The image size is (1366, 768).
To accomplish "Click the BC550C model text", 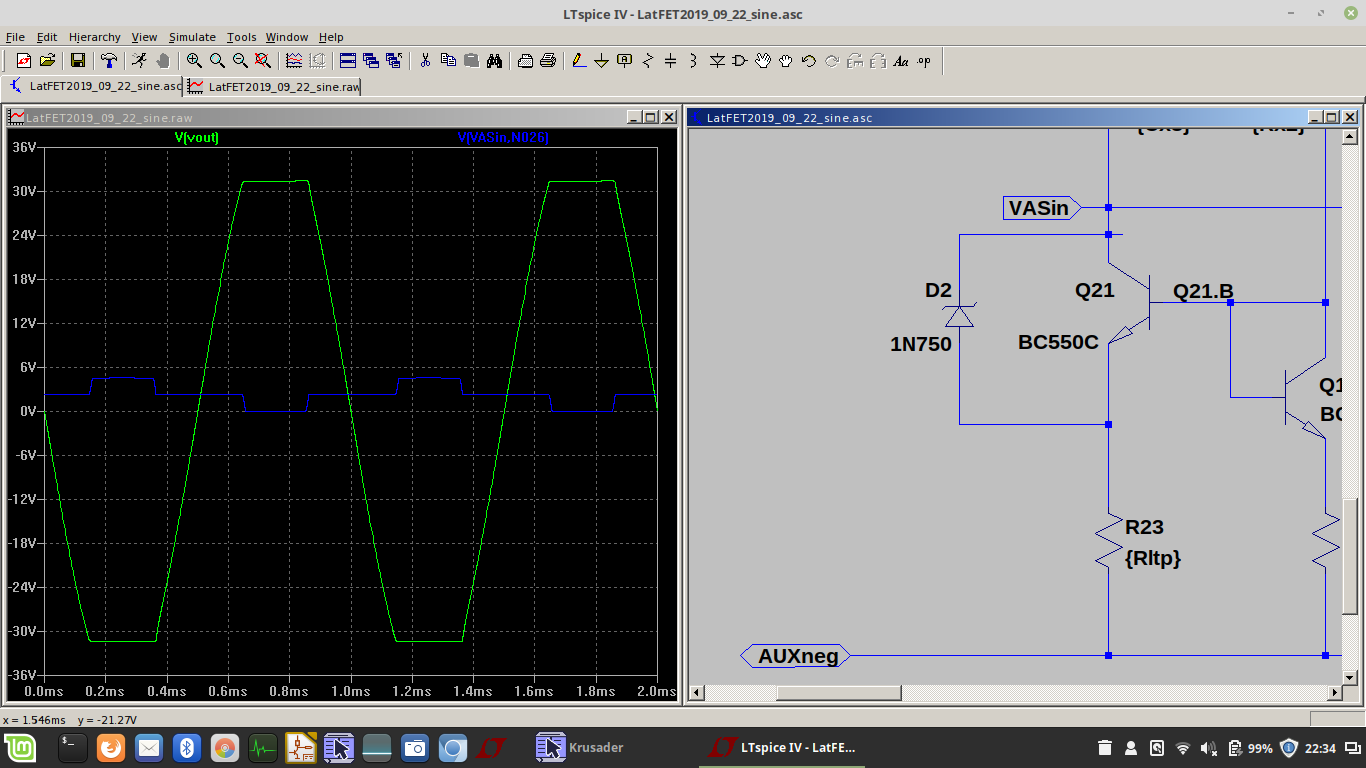I will tap(1058, 342).
